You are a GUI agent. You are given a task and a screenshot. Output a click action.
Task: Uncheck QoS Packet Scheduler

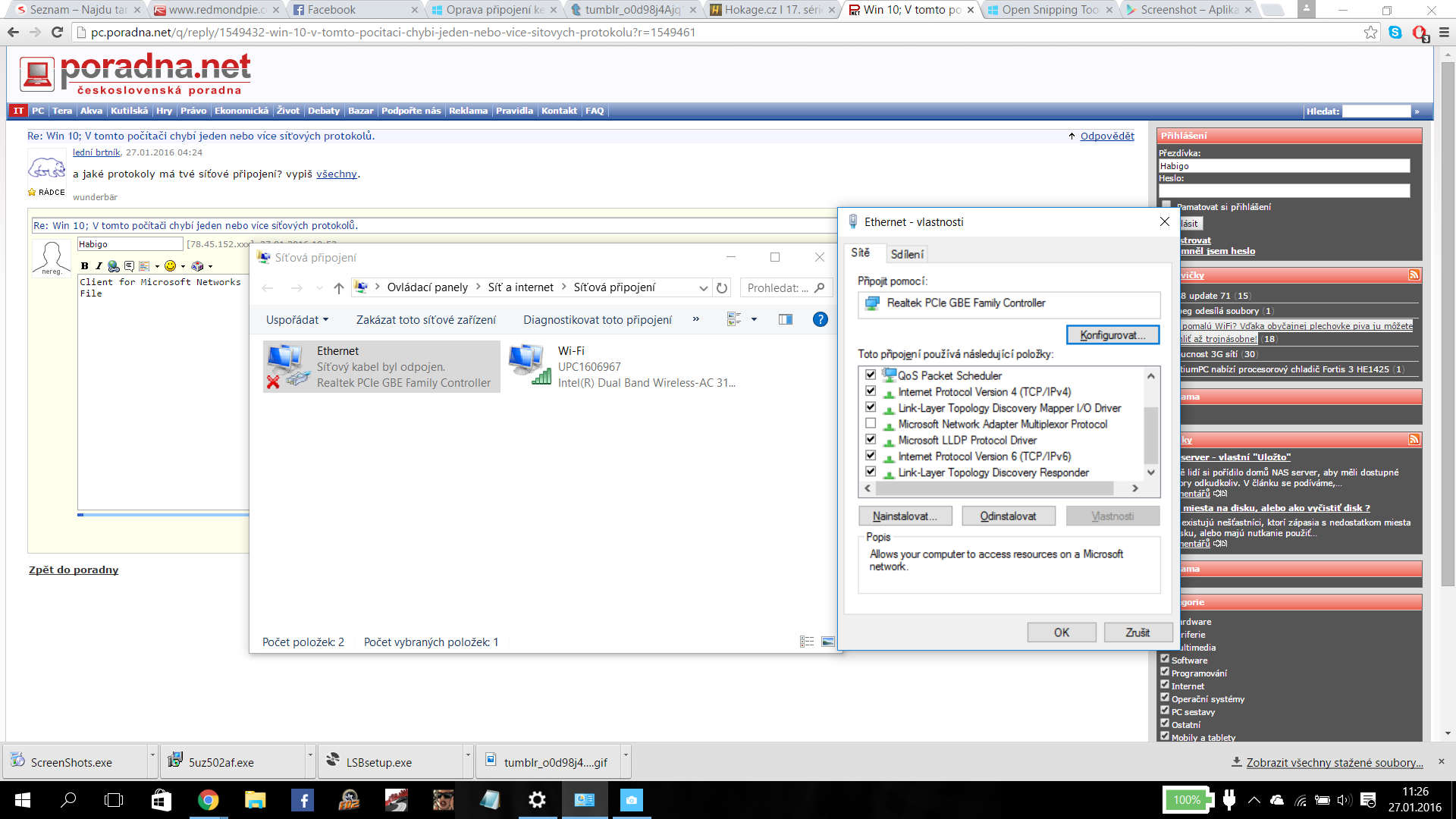click(871, 375)
